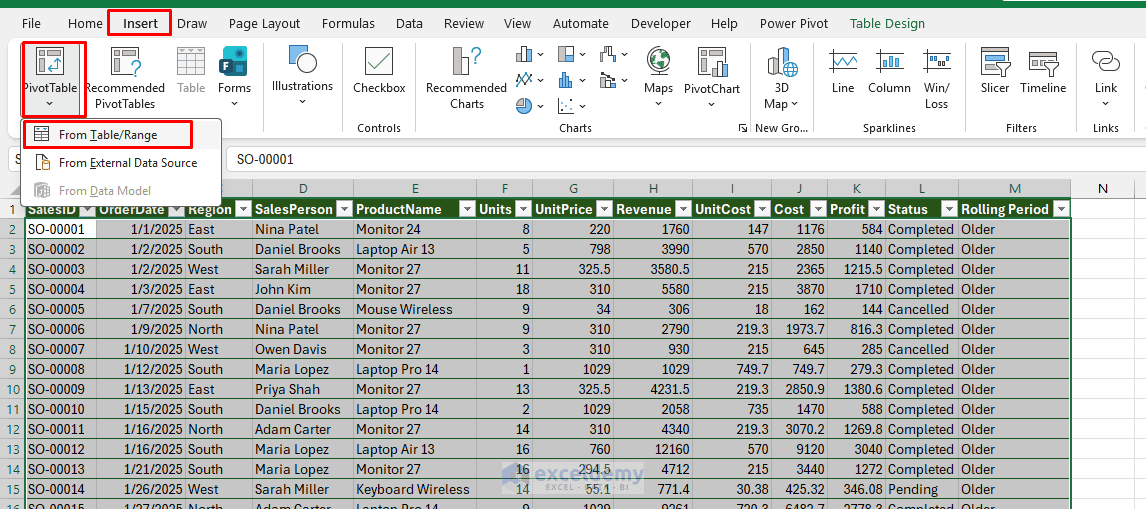
Task: Switch to the Review tab
Action: (x=464, y=23)
